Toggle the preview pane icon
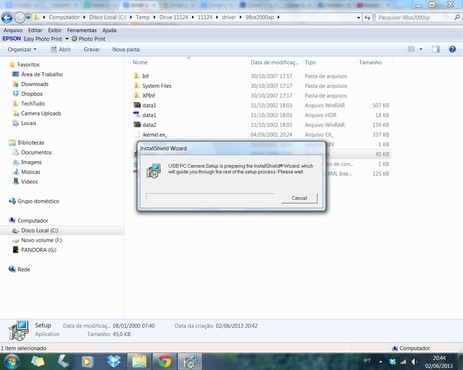 (x=436, y=49)
